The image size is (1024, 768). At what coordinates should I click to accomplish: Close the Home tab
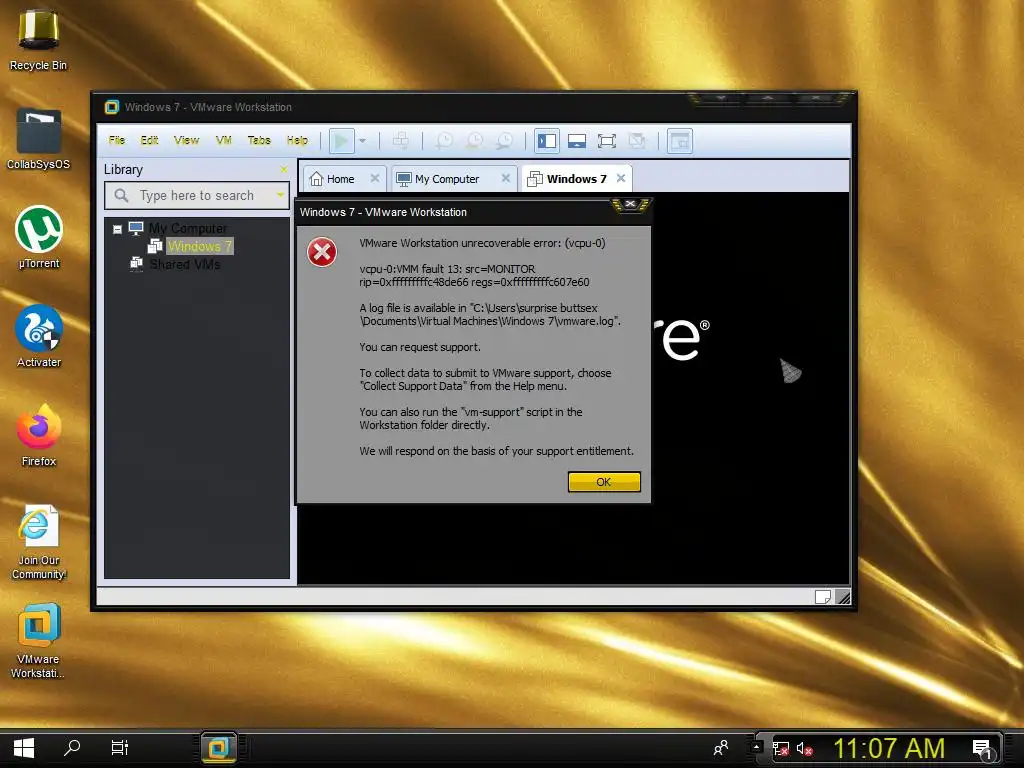pyautogui.click(x=375, y=178)
